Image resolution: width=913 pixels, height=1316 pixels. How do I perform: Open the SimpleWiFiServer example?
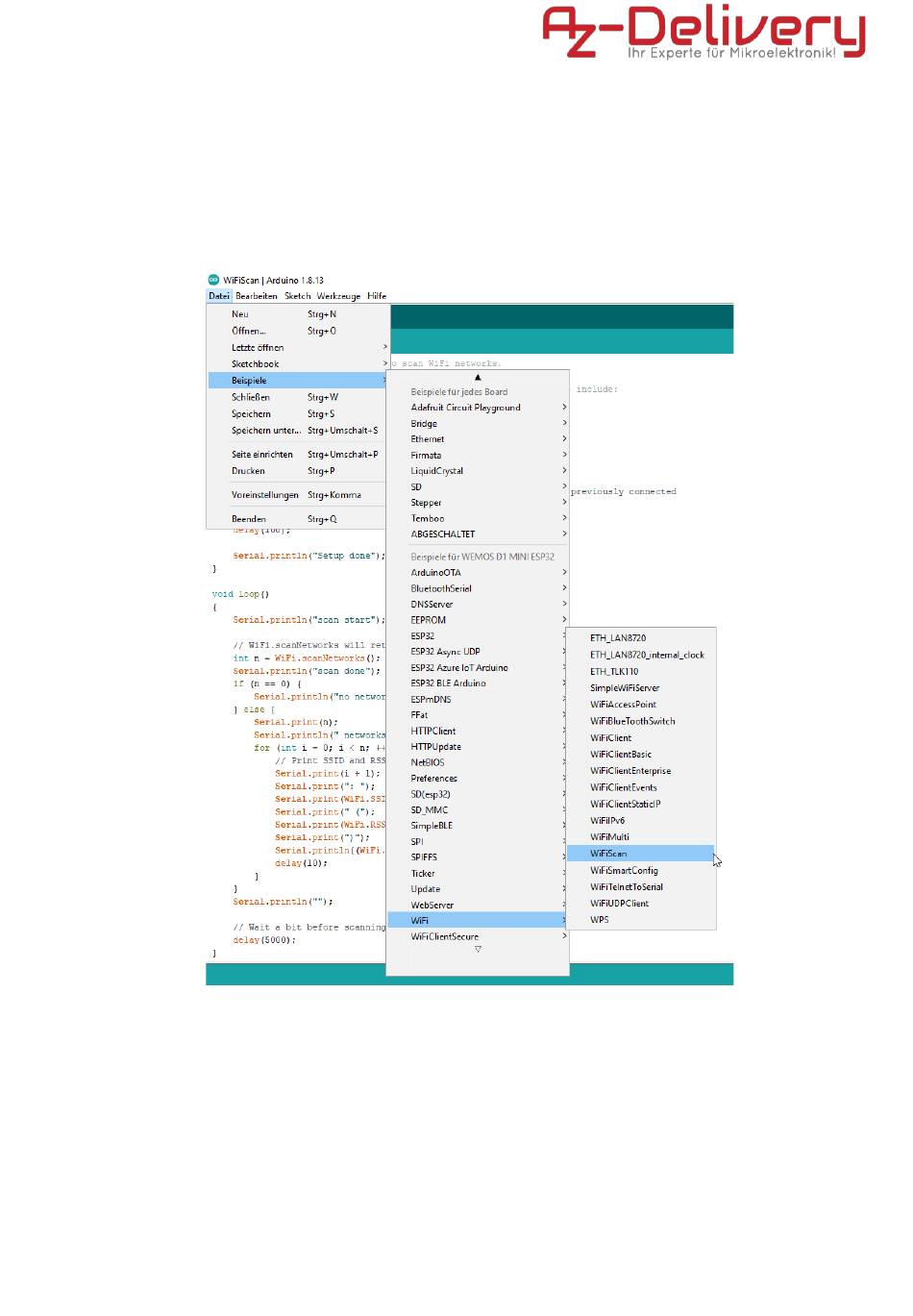coord(641,688)
